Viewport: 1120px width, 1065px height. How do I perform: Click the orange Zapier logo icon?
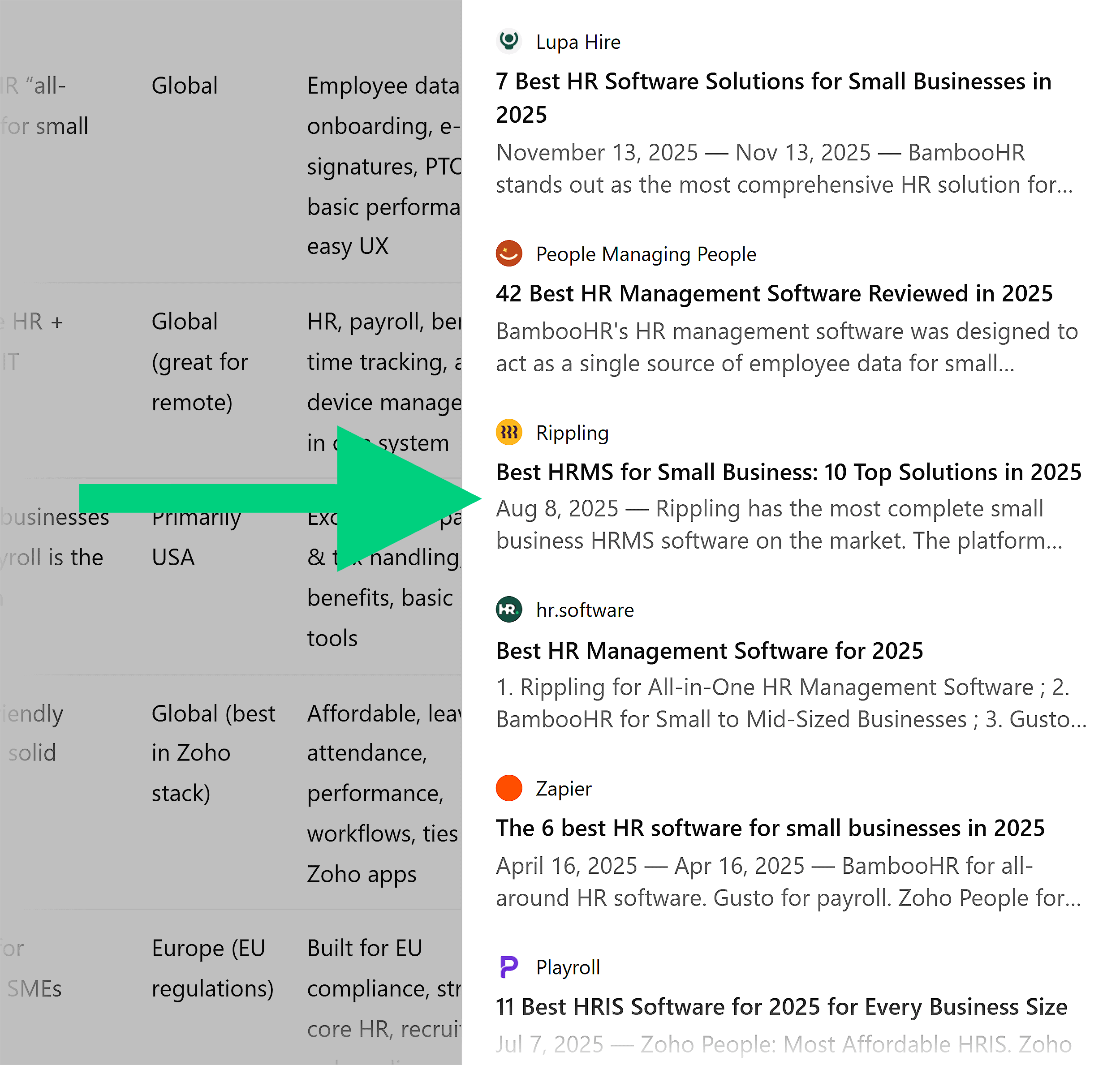[508, 788]
